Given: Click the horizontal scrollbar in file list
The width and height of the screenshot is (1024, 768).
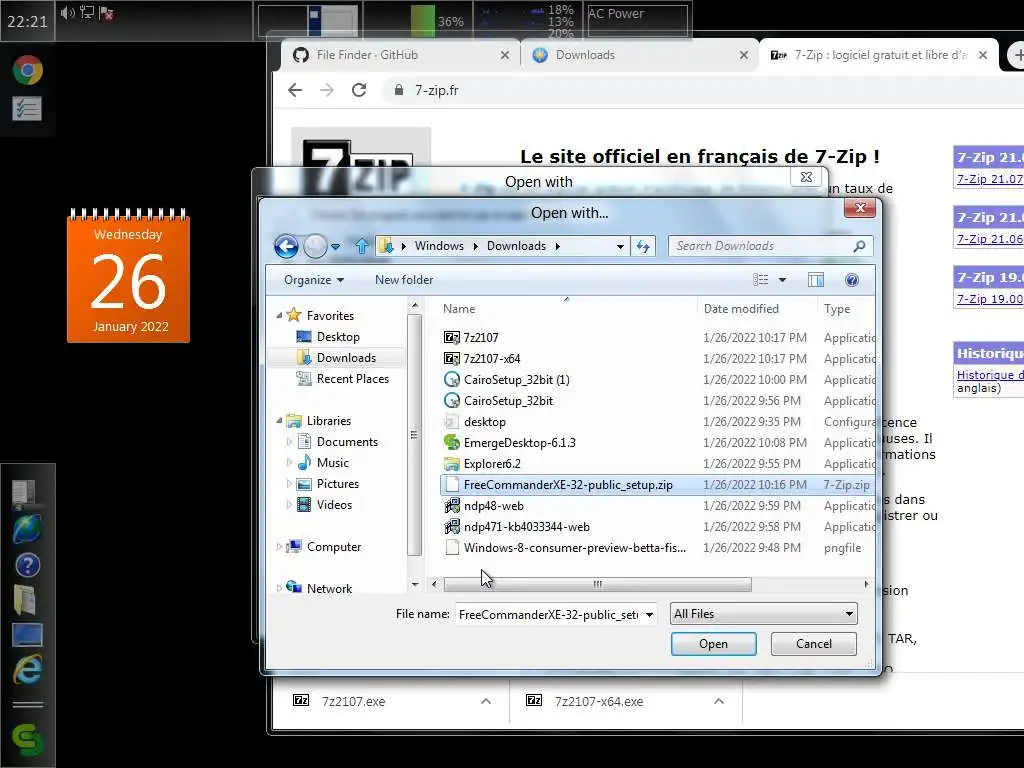Looking at the screenshot, I should [x=598, y=584].
